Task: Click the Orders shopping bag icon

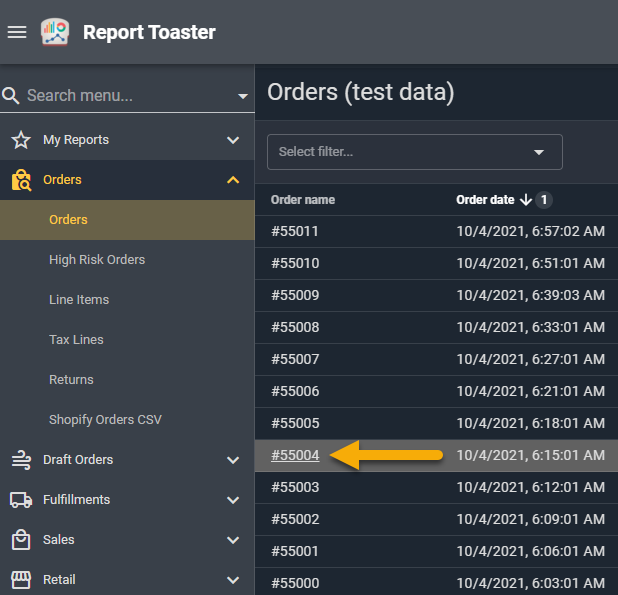Action: (x=21, y=180)
